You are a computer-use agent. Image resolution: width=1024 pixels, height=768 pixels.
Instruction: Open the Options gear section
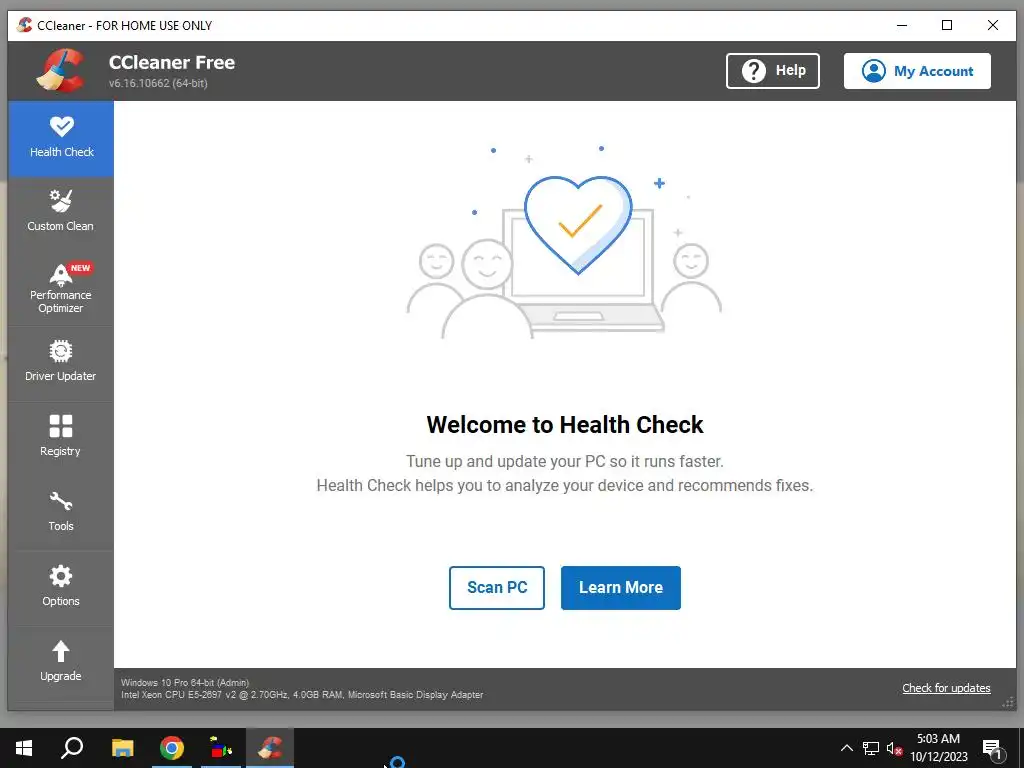click(61, 586)
